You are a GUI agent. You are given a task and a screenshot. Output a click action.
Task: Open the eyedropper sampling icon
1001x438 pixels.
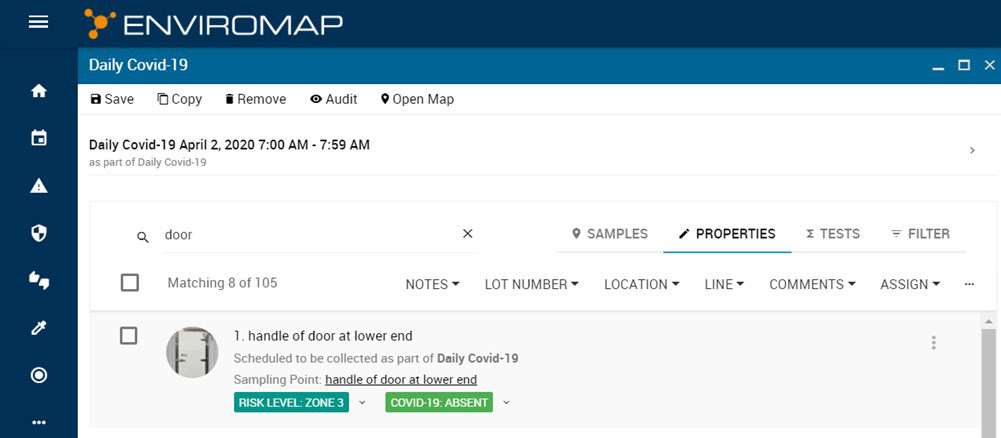coord(39,328)
